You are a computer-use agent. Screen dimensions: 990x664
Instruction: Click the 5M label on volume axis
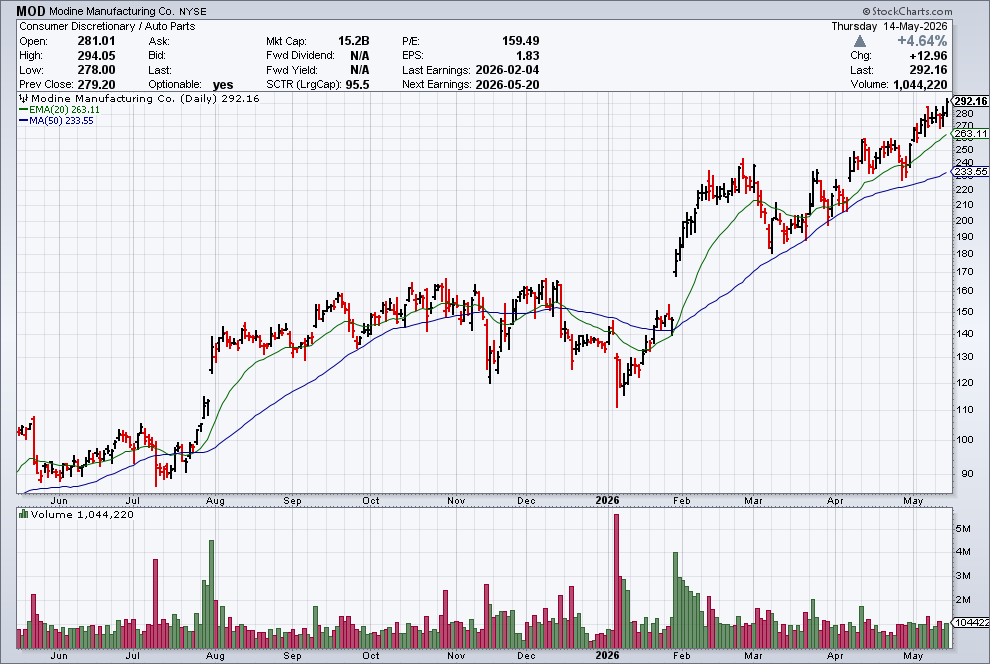click(963, 528)
